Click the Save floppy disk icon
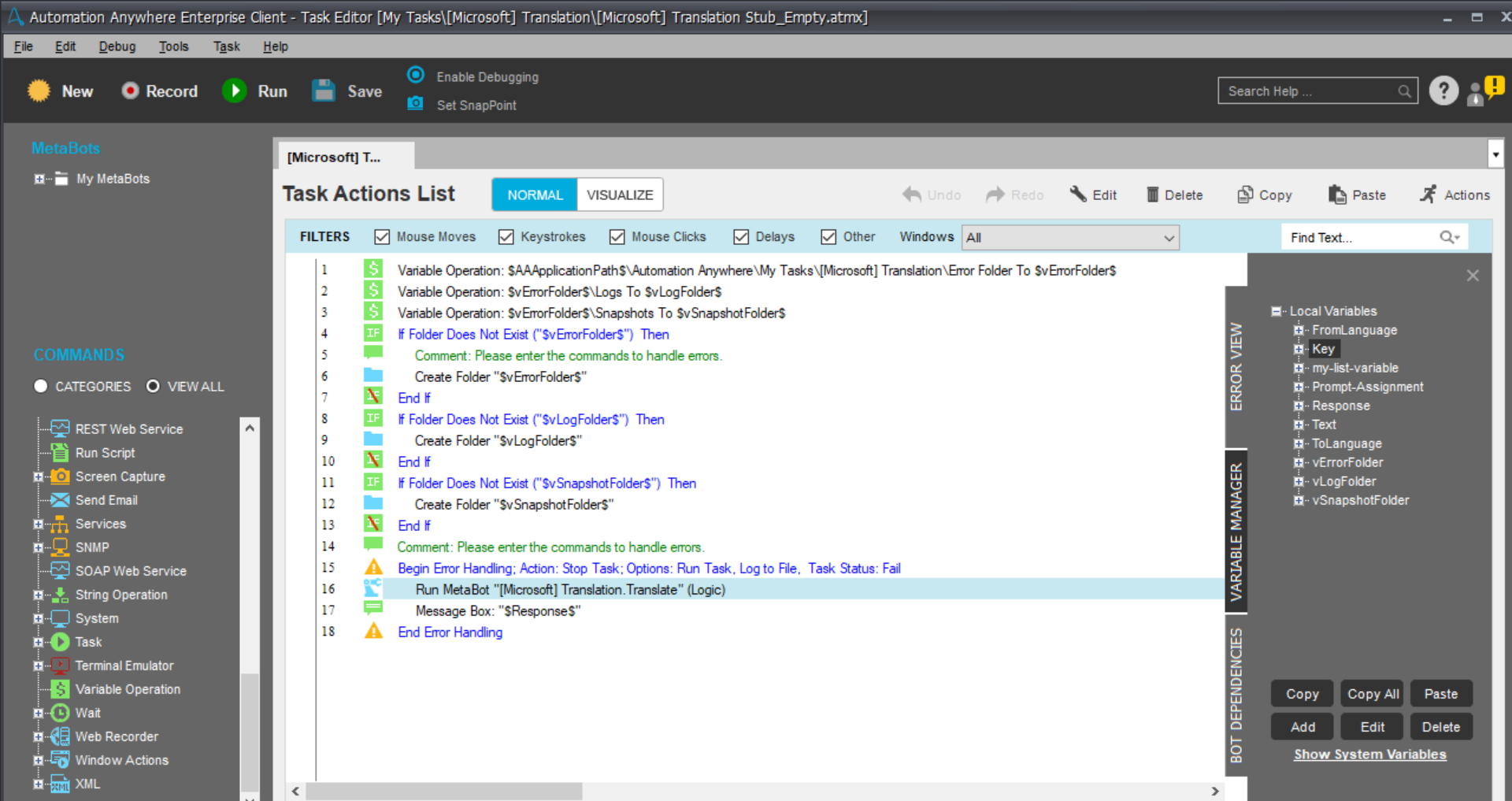Image resolution: width=1512 pixels, height=801 pixels. [324, 91]
